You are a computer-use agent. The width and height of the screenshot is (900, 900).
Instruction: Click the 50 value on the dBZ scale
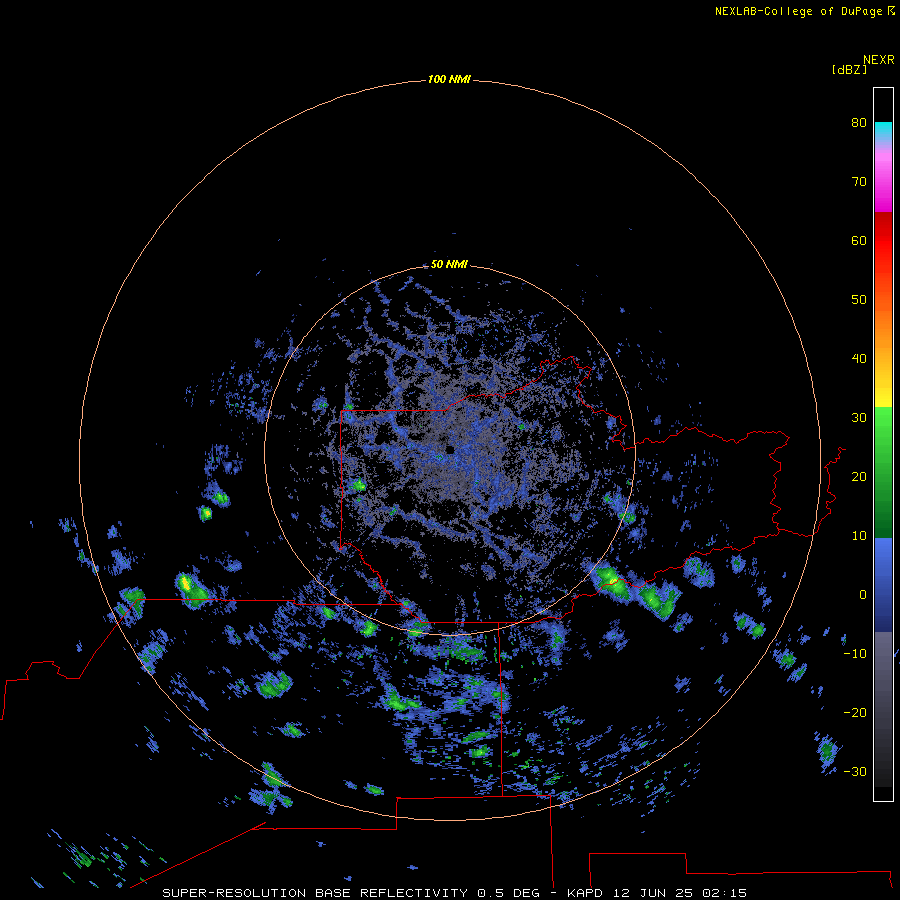click(x=859, y=300)
